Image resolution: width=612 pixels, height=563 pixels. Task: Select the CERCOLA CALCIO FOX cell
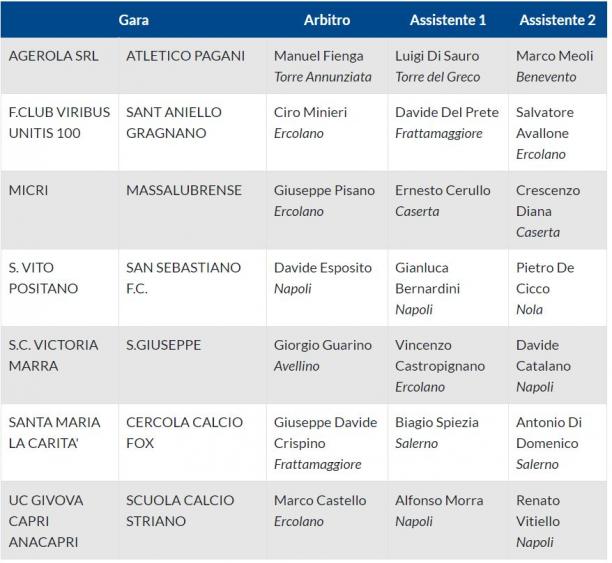(x=192, y=442)
